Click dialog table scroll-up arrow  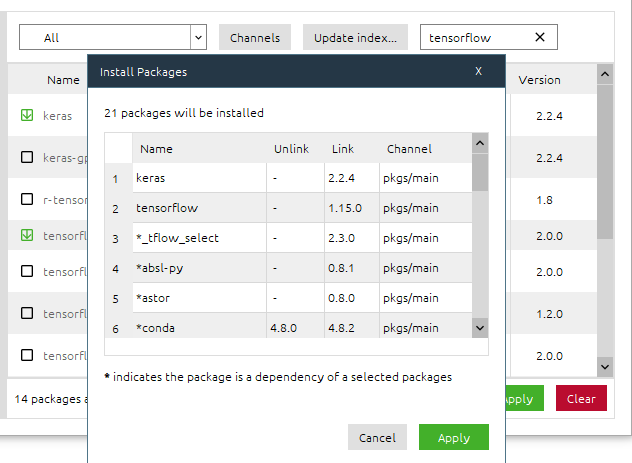click(480, 143)
